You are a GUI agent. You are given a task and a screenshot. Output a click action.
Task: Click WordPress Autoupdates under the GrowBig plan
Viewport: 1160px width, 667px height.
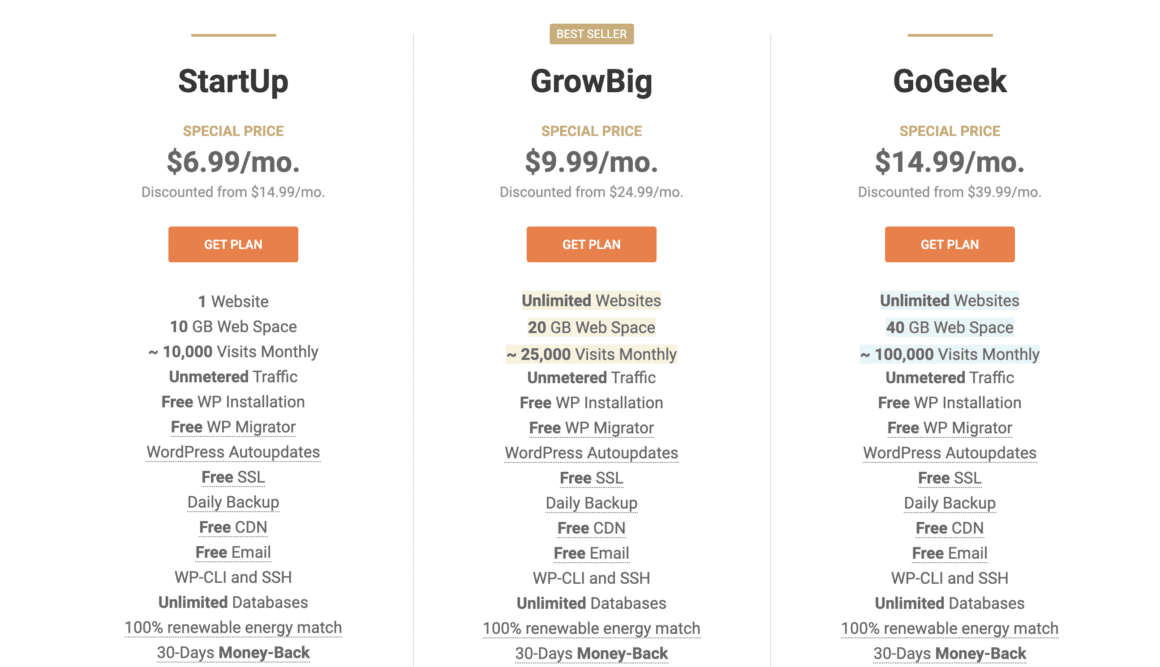(x=591, y=452)
